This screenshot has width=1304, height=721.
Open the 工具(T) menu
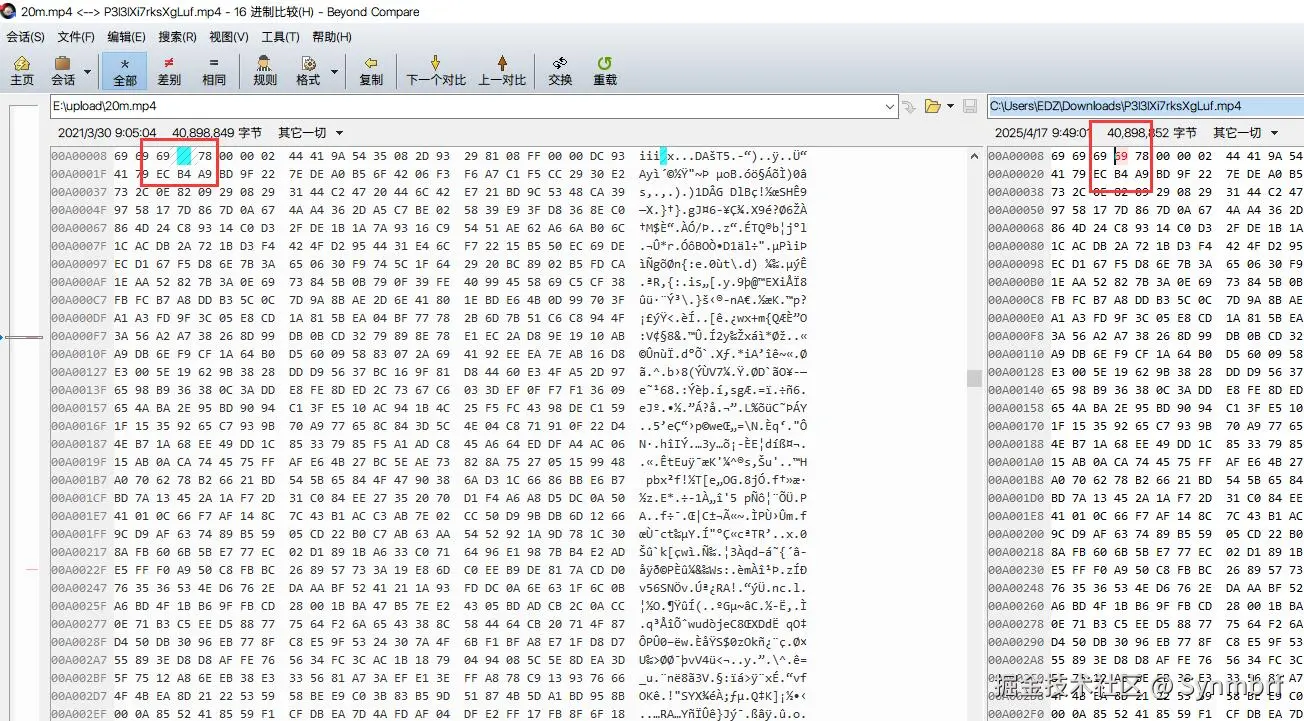coord(280,37)
